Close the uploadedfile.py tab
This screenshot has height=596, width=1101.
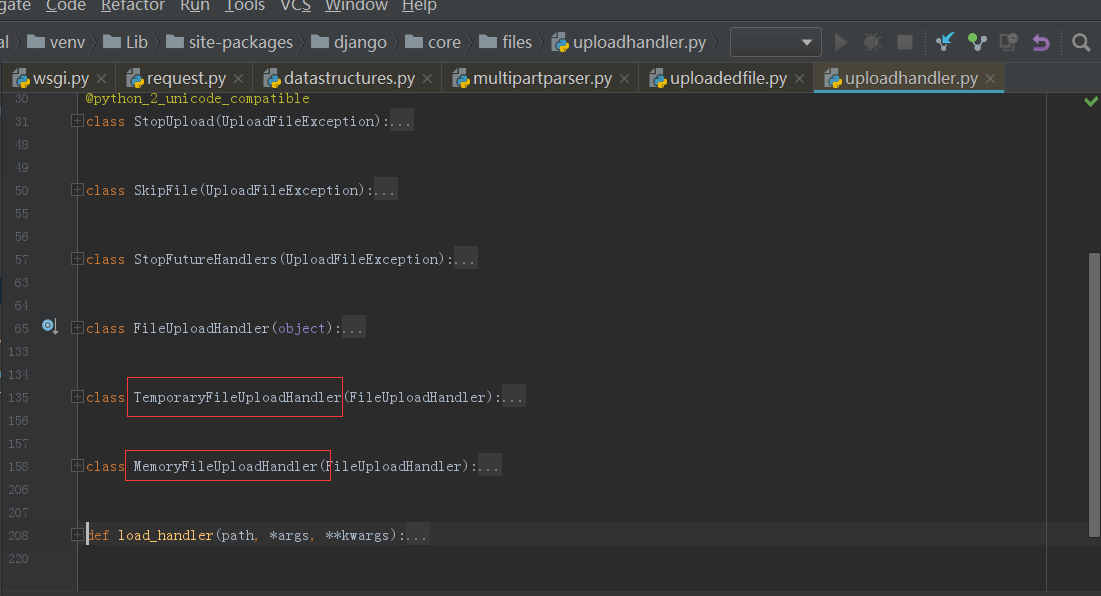coord(799,79)
